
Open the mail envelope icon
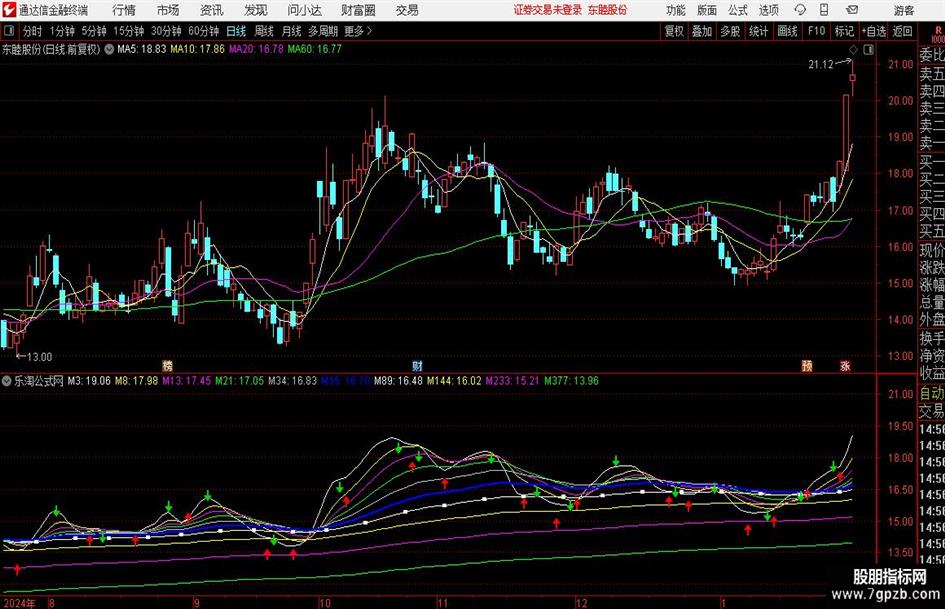pyautogui.click(x=852, y=10)
